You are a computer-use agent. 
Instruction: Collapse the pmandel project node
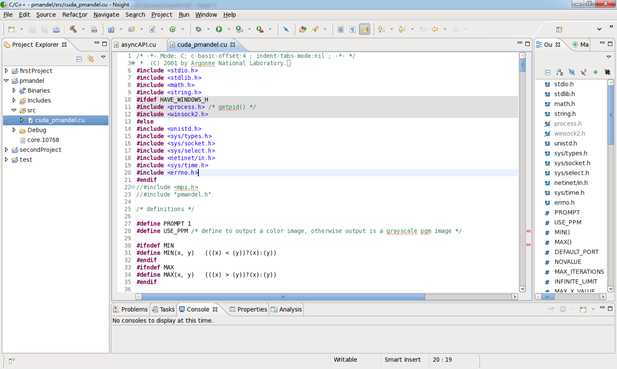[6, 81]
